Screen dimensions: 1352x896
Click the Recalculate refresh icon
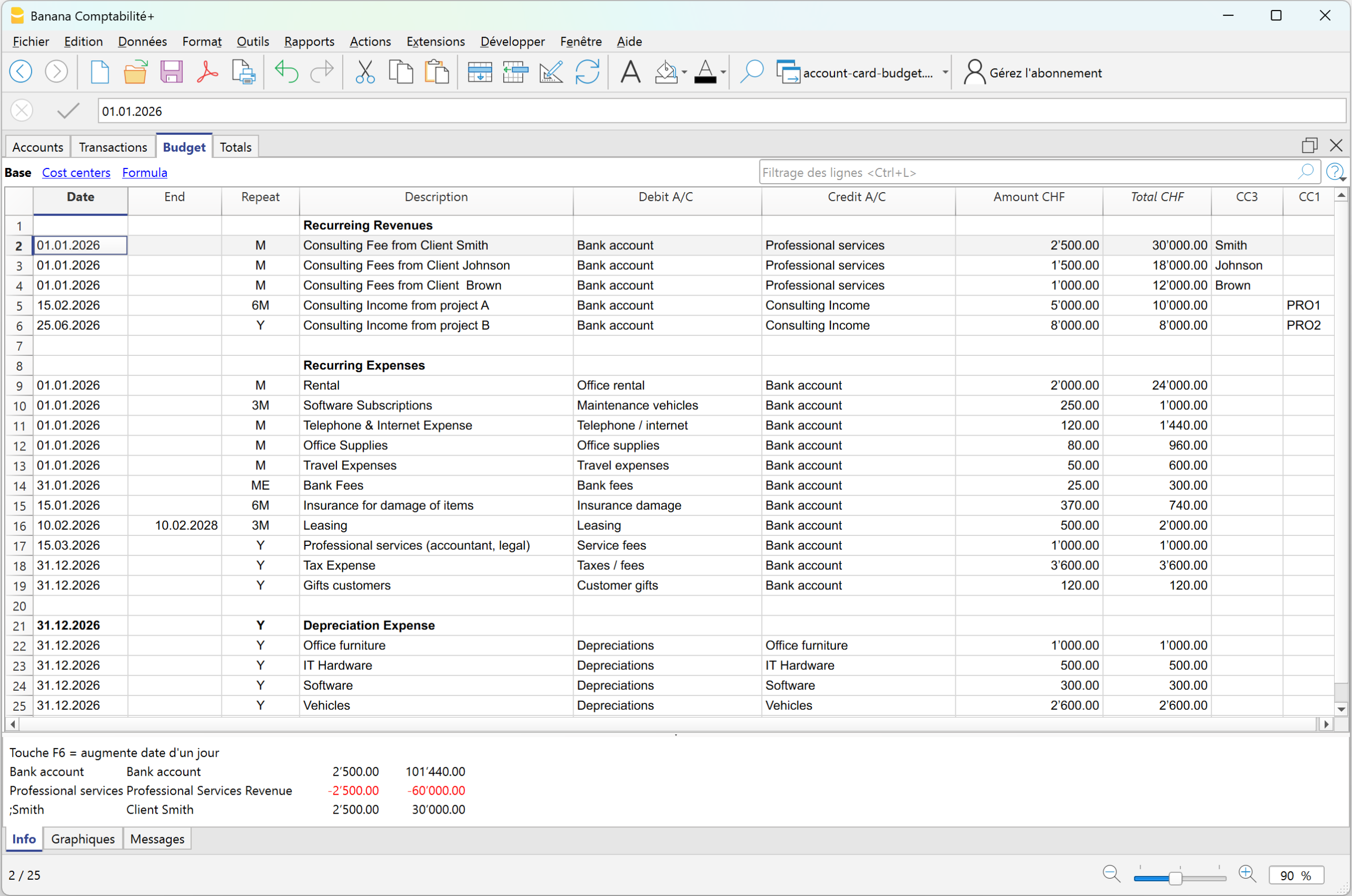[x=587, y=72]
